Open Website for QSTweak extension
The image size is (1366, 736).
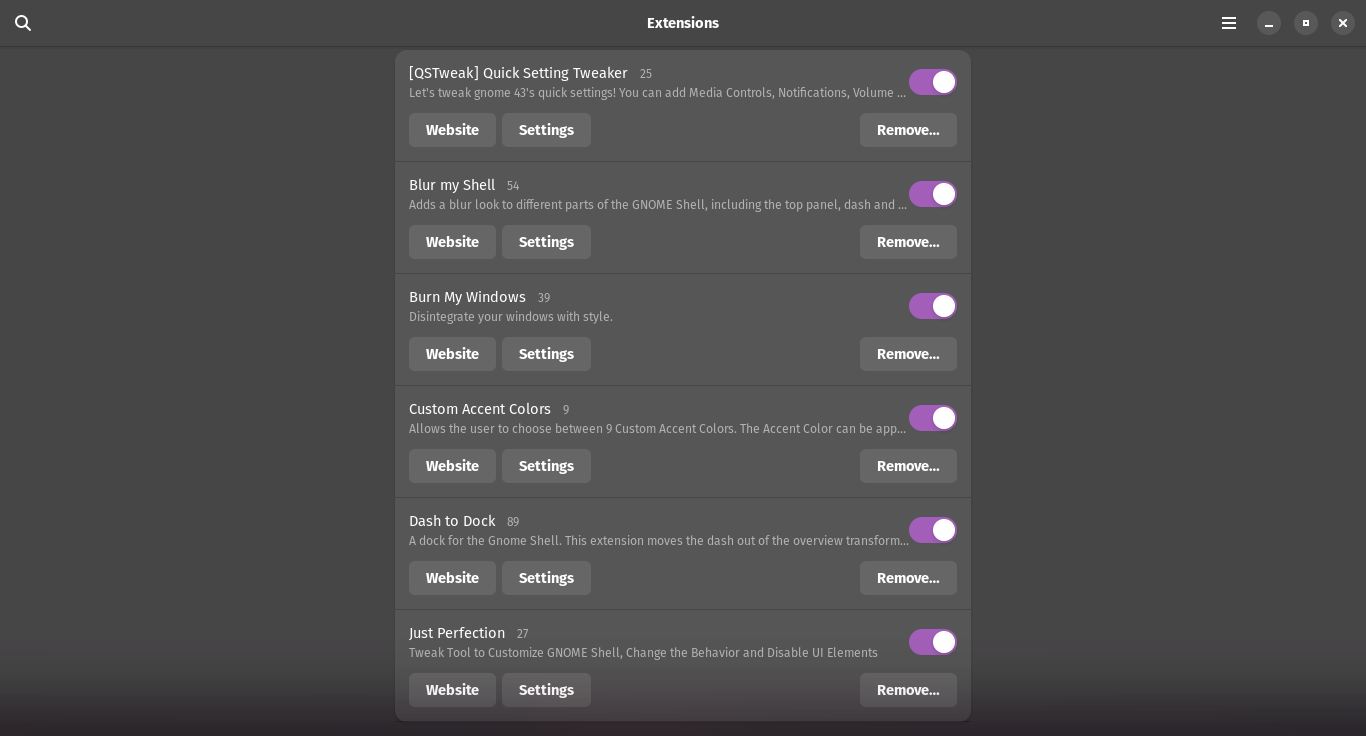452,130
